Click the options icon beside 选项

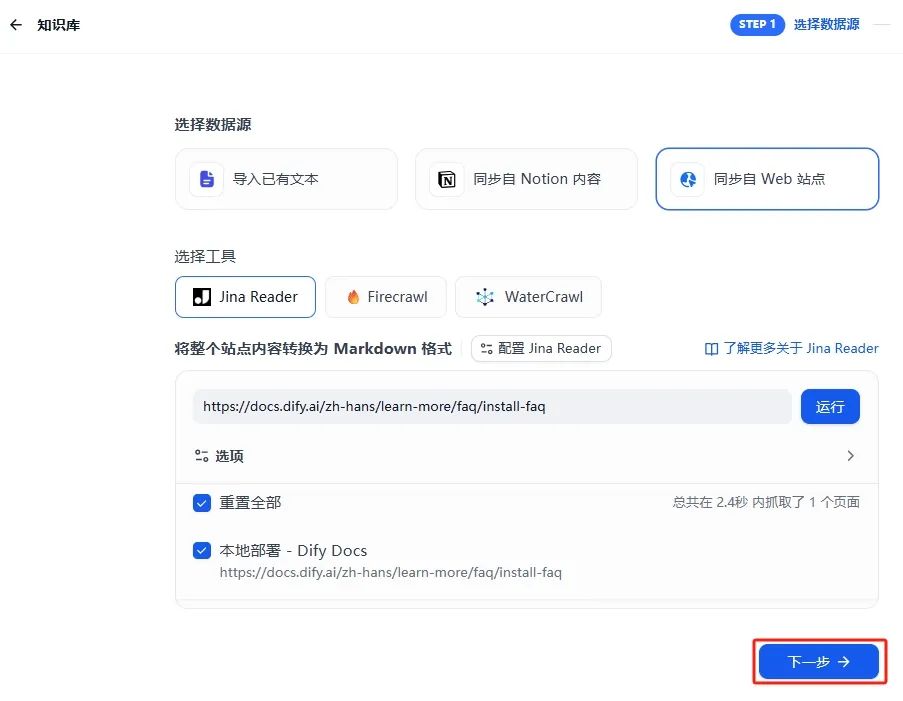tap(200, 456)
